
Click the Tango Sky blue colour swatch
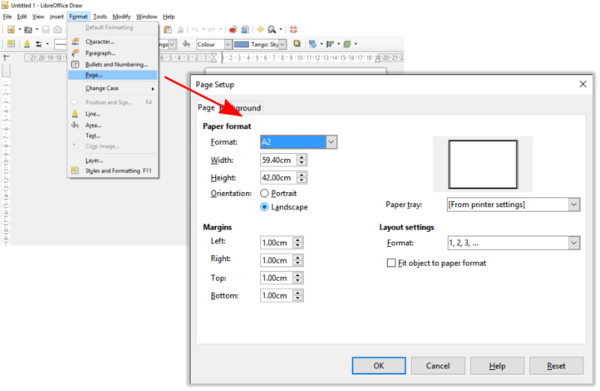[x=241, y=44]
